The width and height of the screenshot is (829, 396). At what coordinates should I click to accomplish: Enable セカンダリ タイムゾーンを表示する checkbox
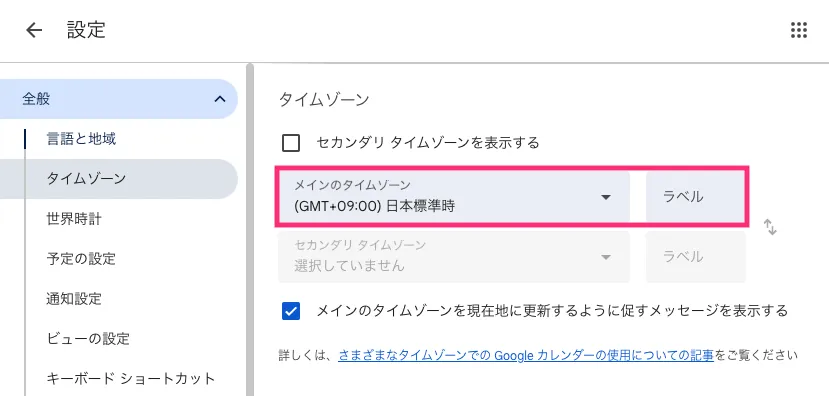291,143
